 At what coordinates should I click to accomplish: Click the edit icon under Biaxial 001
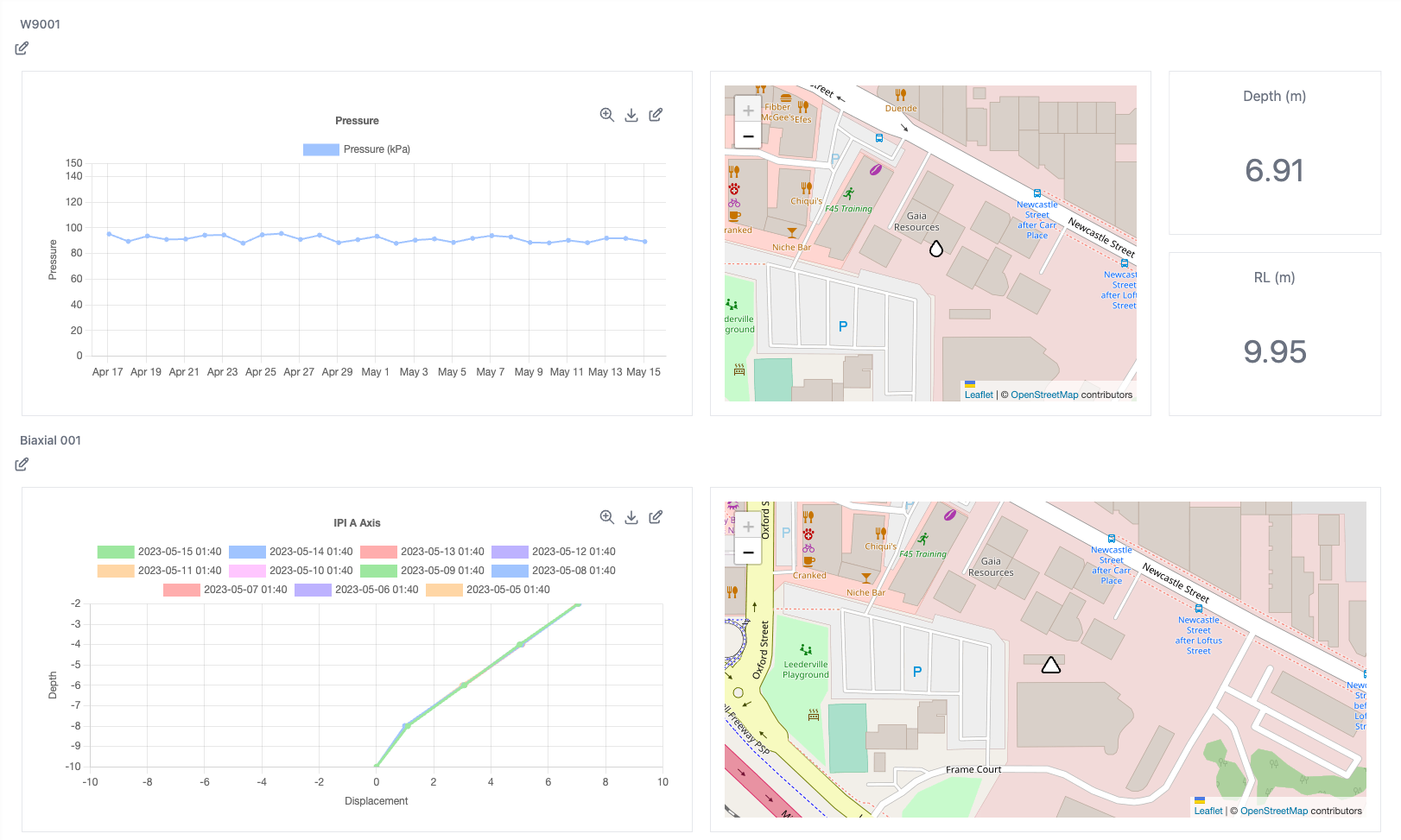pos(22,464)
